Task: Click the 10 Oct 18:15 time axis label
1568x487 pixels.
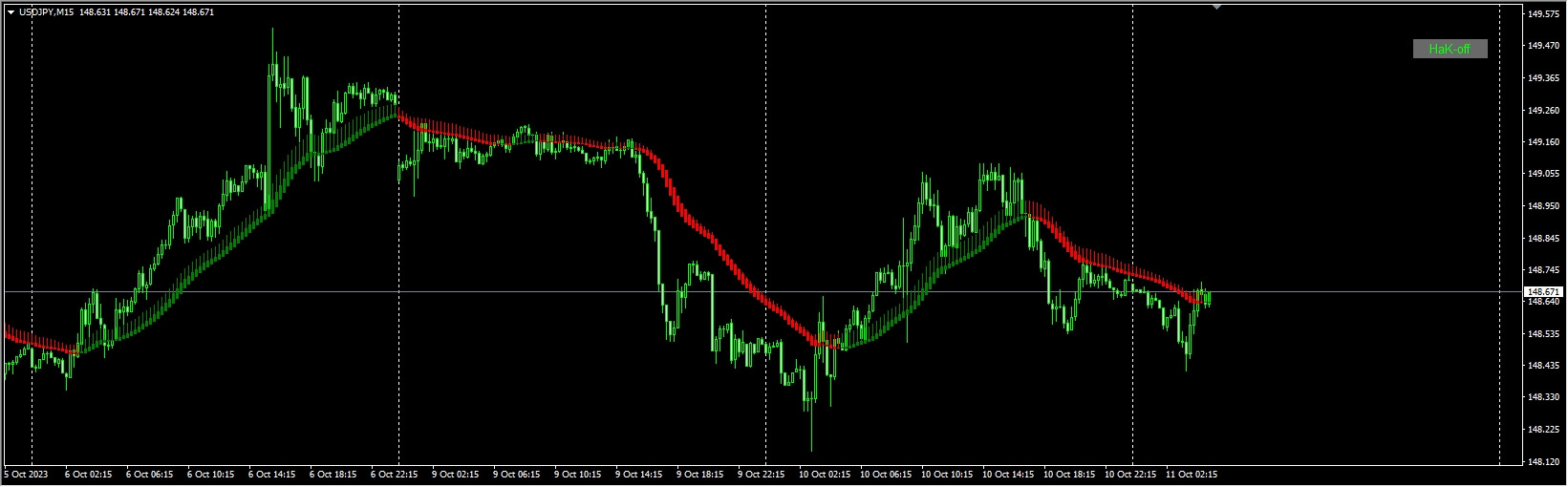Action: pos(1069,474)
